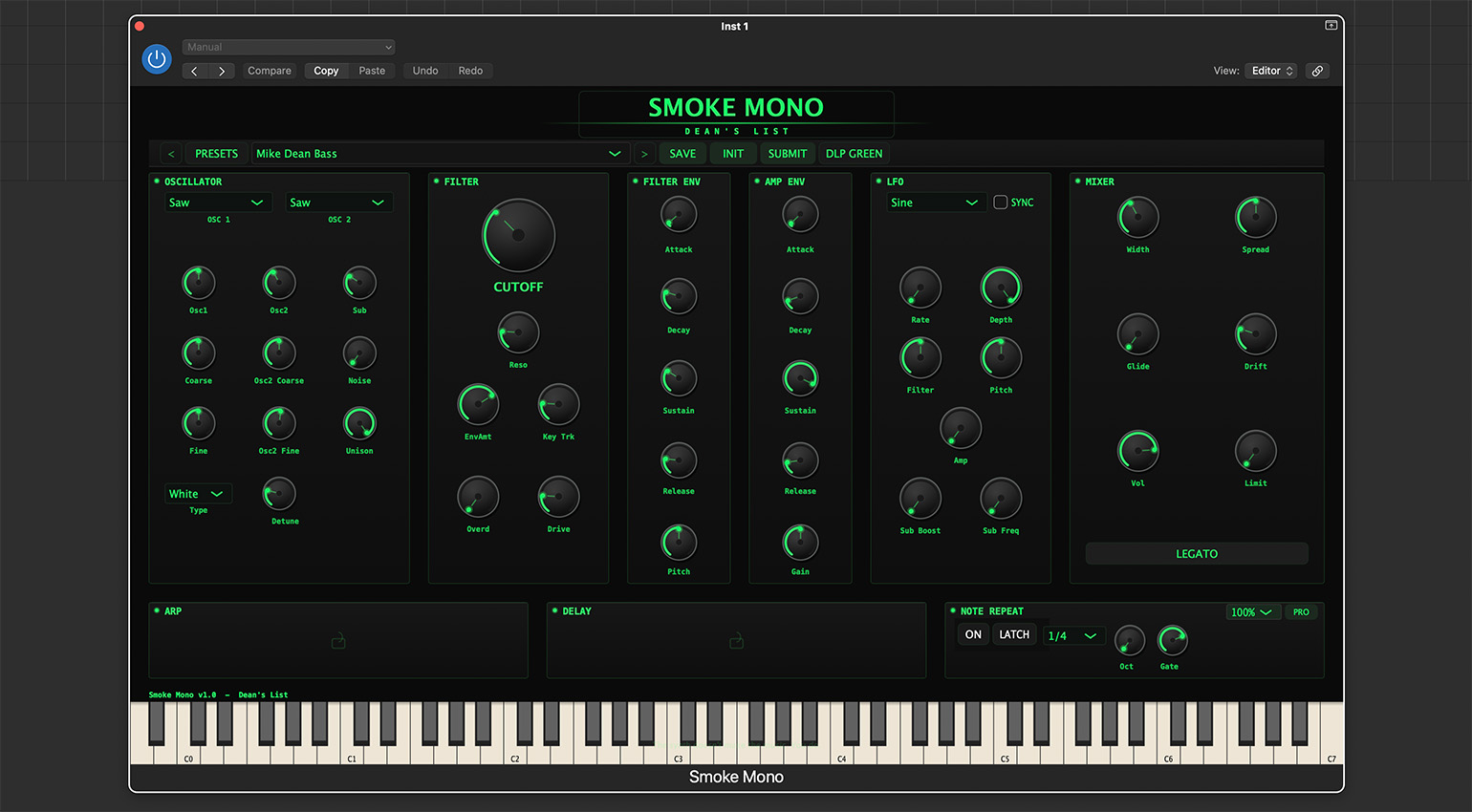This screenshot has width=1472, height=812.
Task: Click the link icon beside Editor view
Action: click(x=1317, y=71)
